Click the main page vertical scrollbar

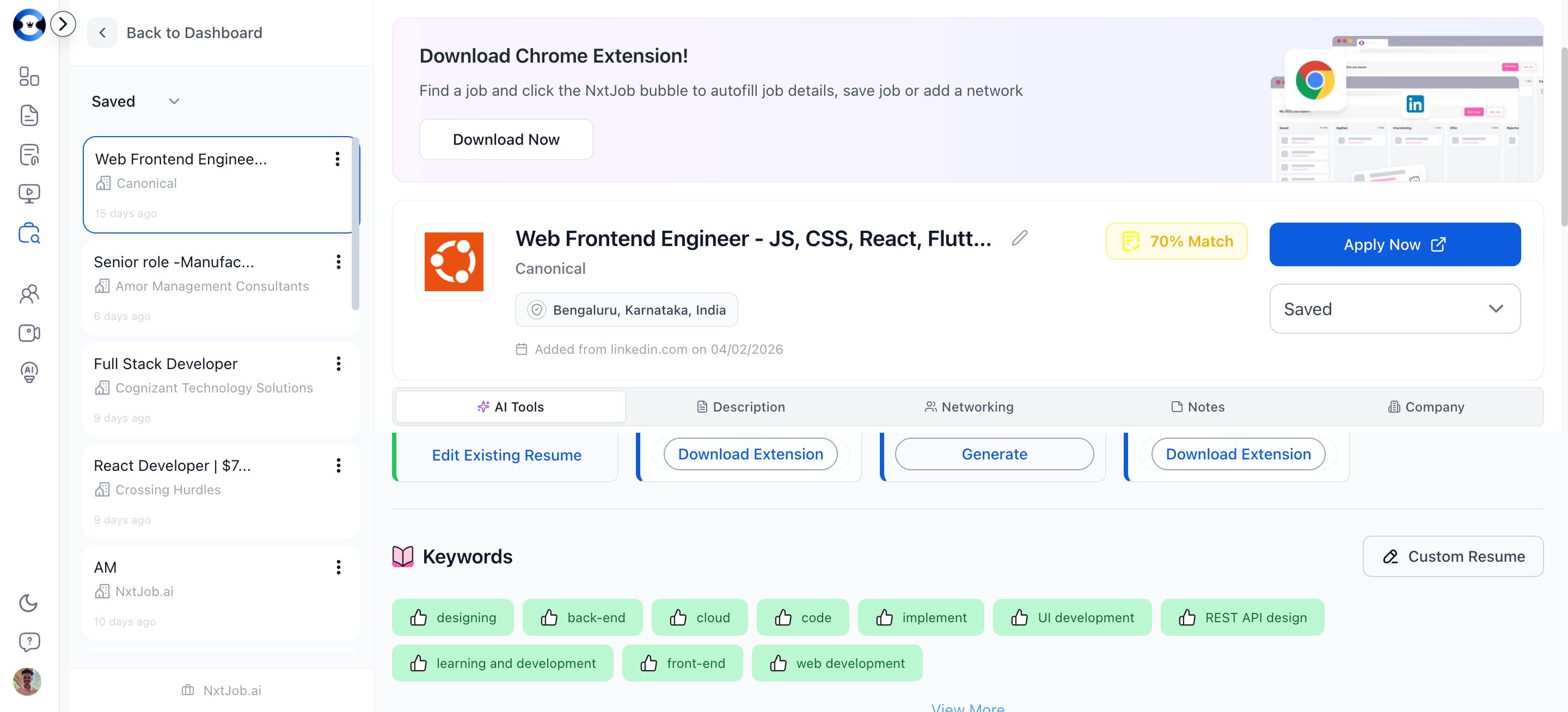[1563, 137]
